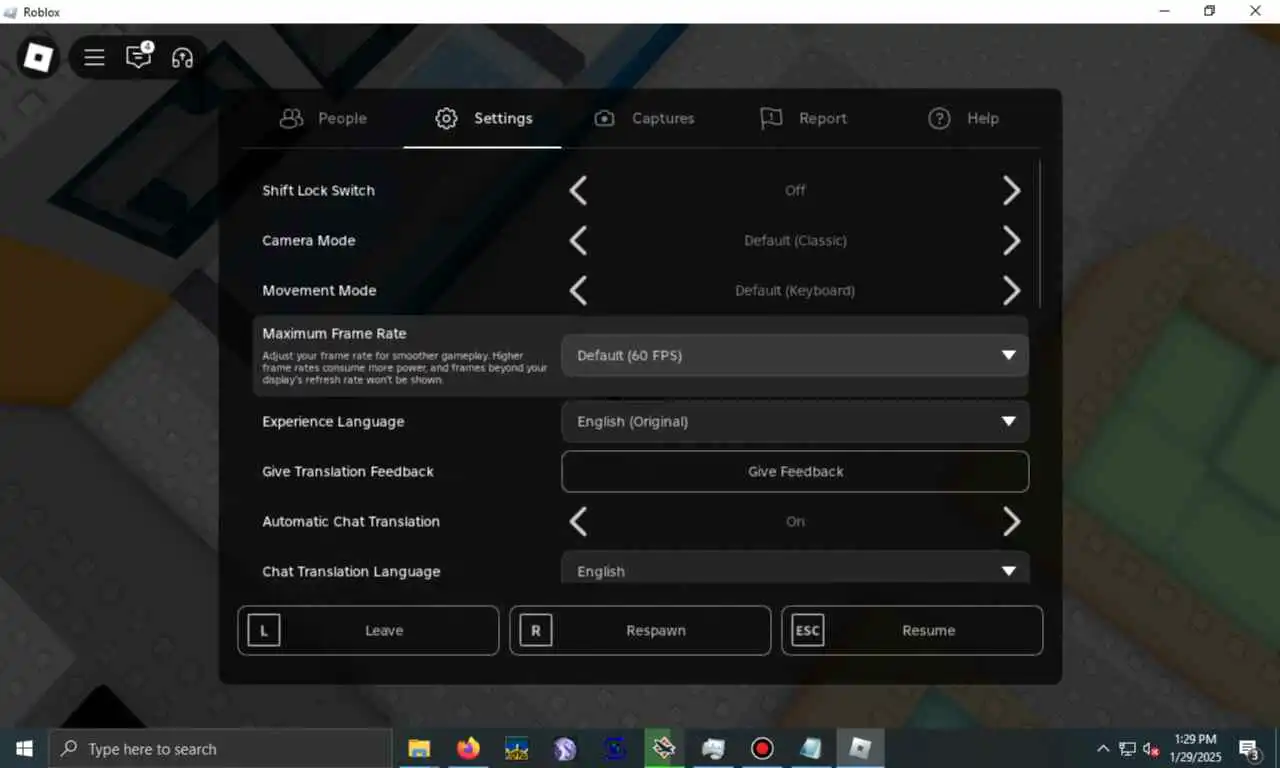
Task: Click the network icon in system tray
Action: 1128,749
